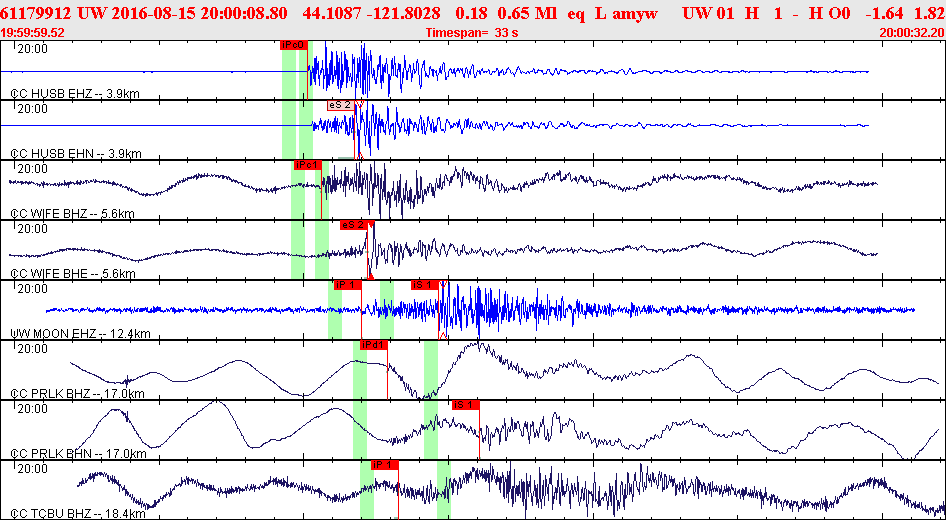Screen dimensions: 946x520
Task: Select the iP 1 pick flag on TCBU BHZ
Action: 385,465
